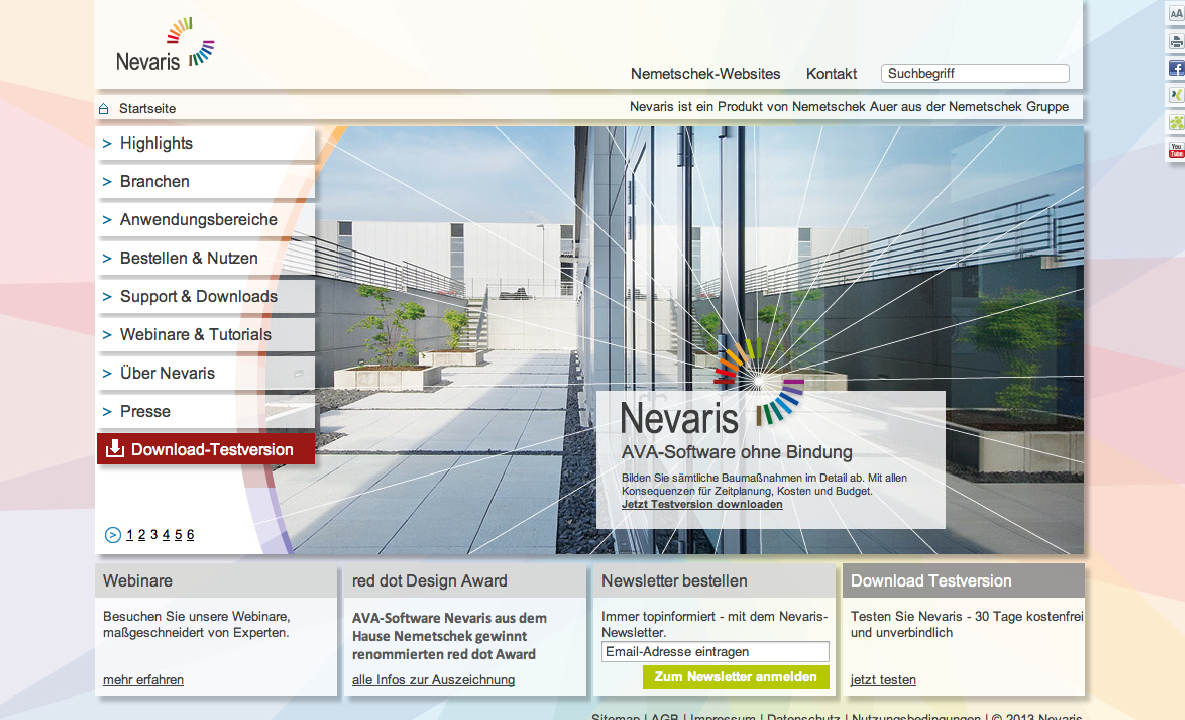This screenshot has height=720, width=1185.
Task: Open the Branchen menu item
Action: click(x=206, y=181)
